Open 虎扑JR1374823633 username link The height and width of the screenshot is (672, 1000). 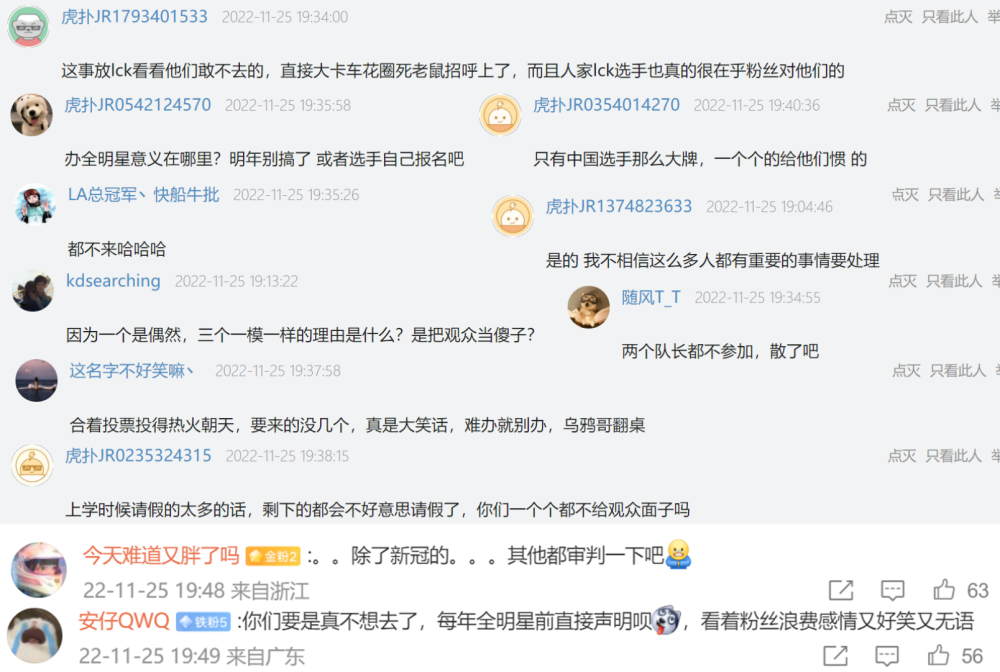tap(619, 207)
